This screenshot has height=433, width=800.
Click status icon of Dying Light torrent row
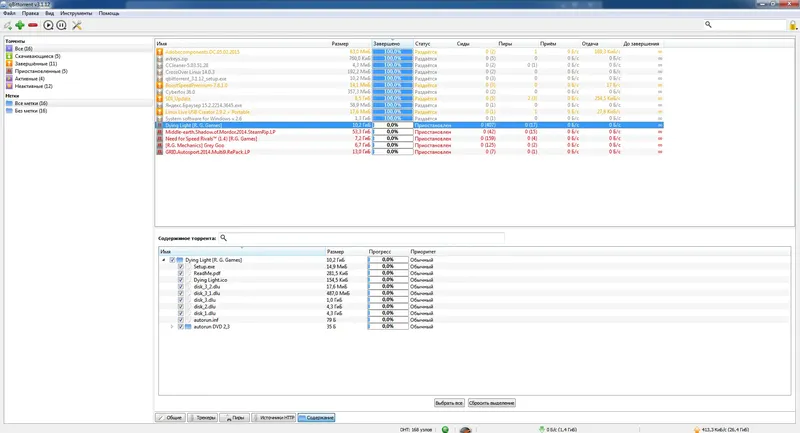pos(160,125)
